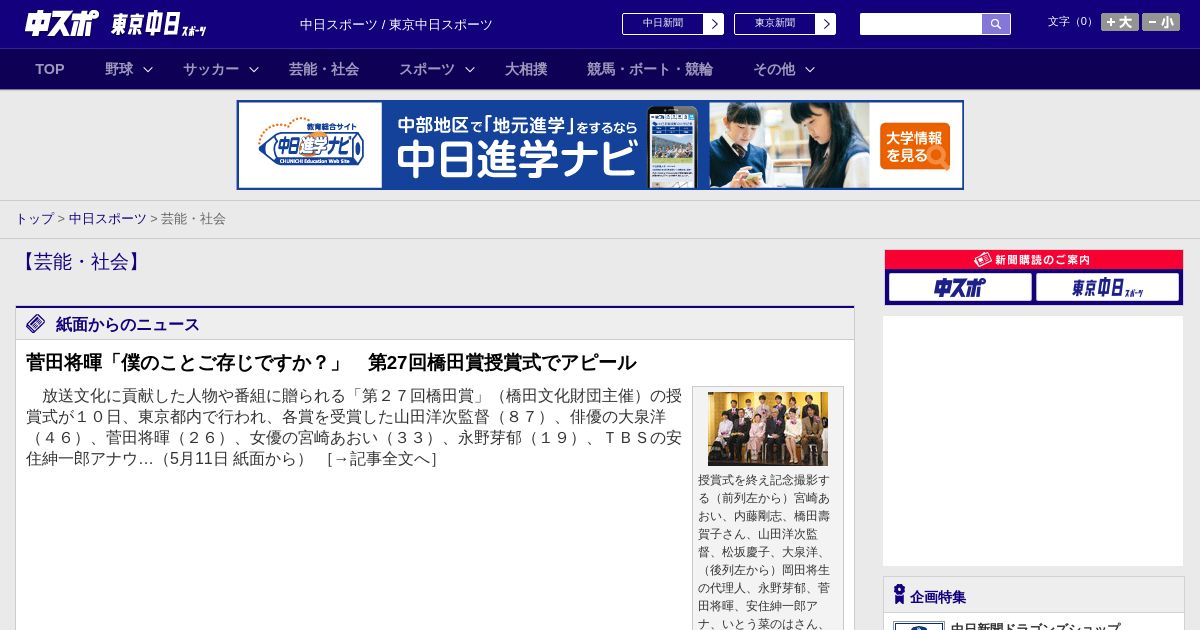The height and width of the screenshot is (630, 1200).
Task: Click 【芸能・社会】 section heading
Action: (x=82, y=262)
